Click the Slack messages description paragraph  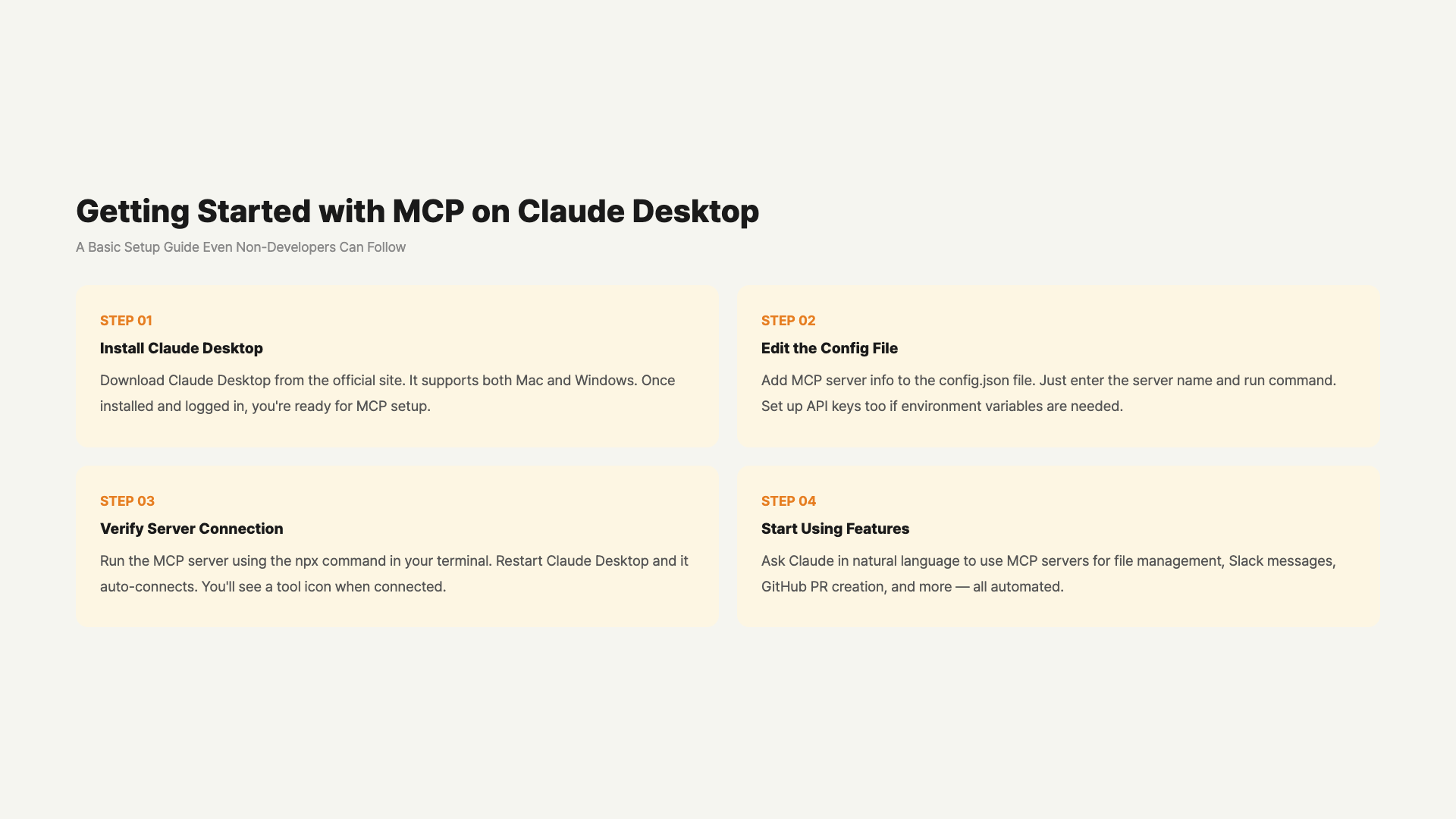click(x=1048, y=573)
